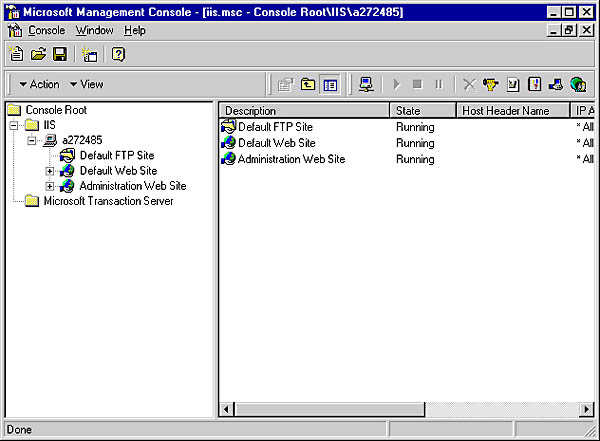Image resolution: width=600 pixels, height=441 pixels.
Task: Click the horizontal scrollbar left arrow
Action: (227, 409)
